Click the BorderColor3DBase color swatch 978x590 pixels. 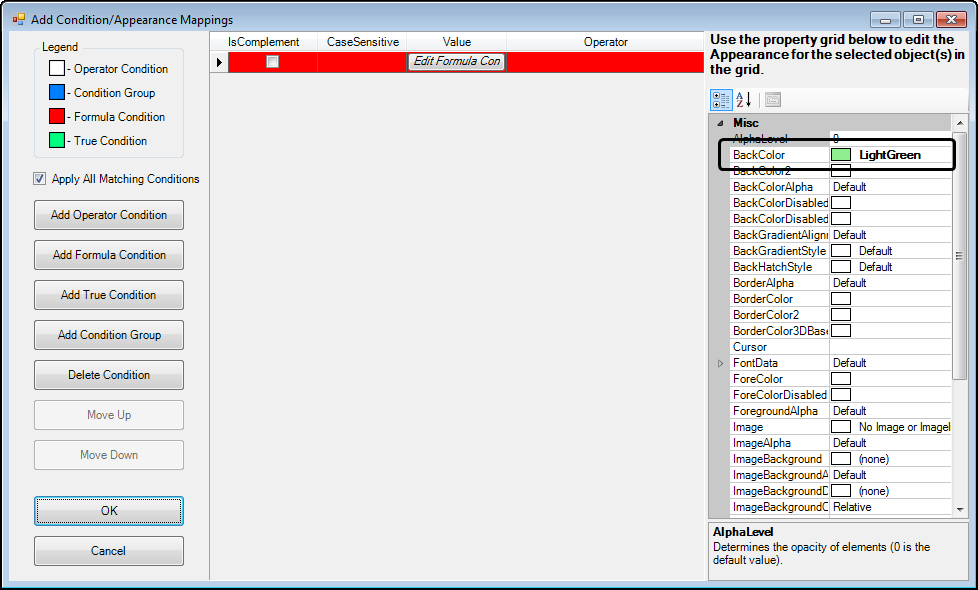tap(841, 331)
